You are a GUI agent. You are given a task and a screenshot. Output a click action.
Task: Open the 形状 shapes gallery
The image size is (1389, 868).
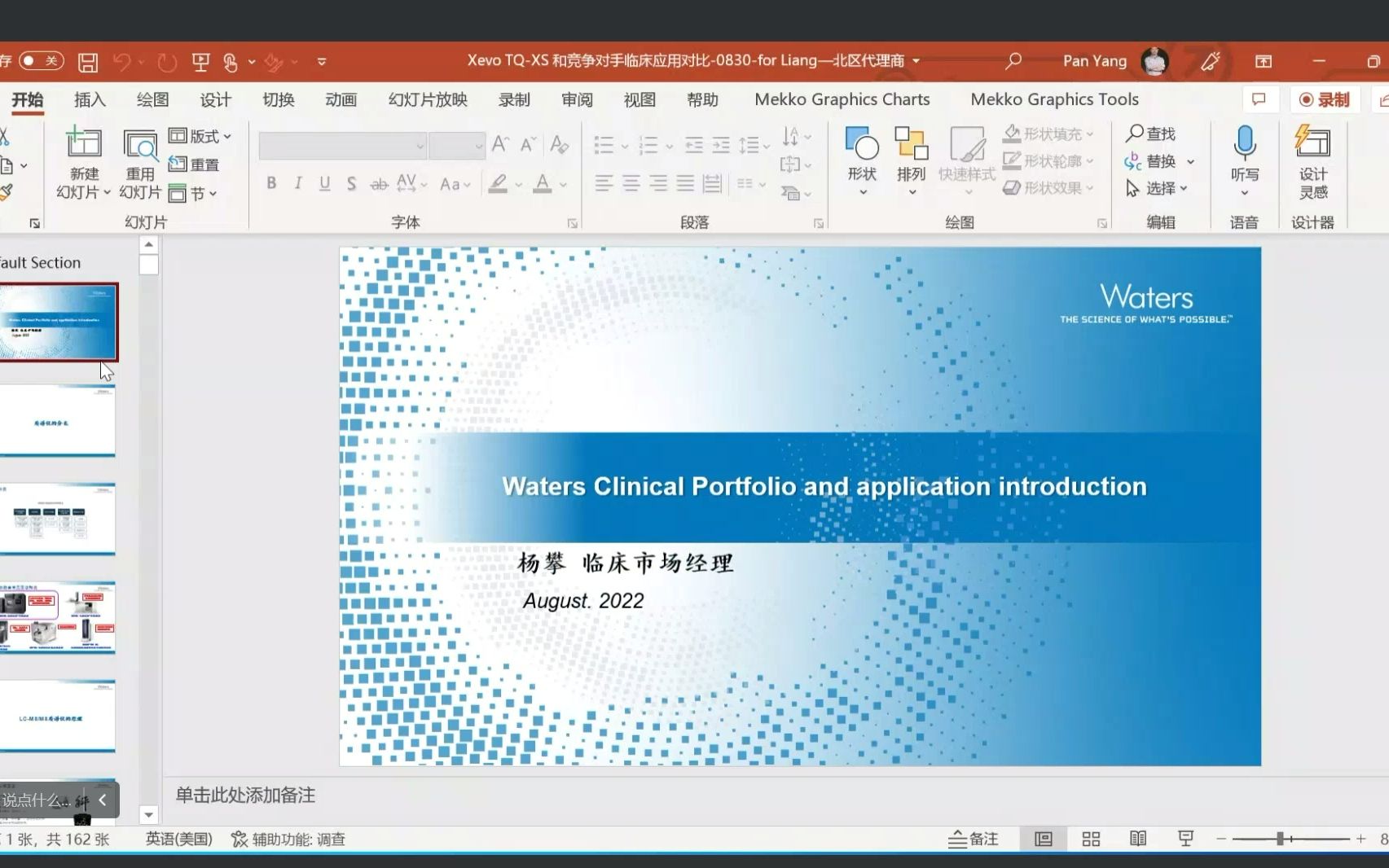862,161
